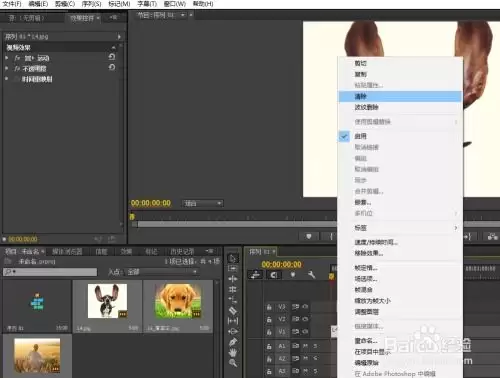
Task: Click the program monitor yellow timecode
Action: tap(151, 203)
